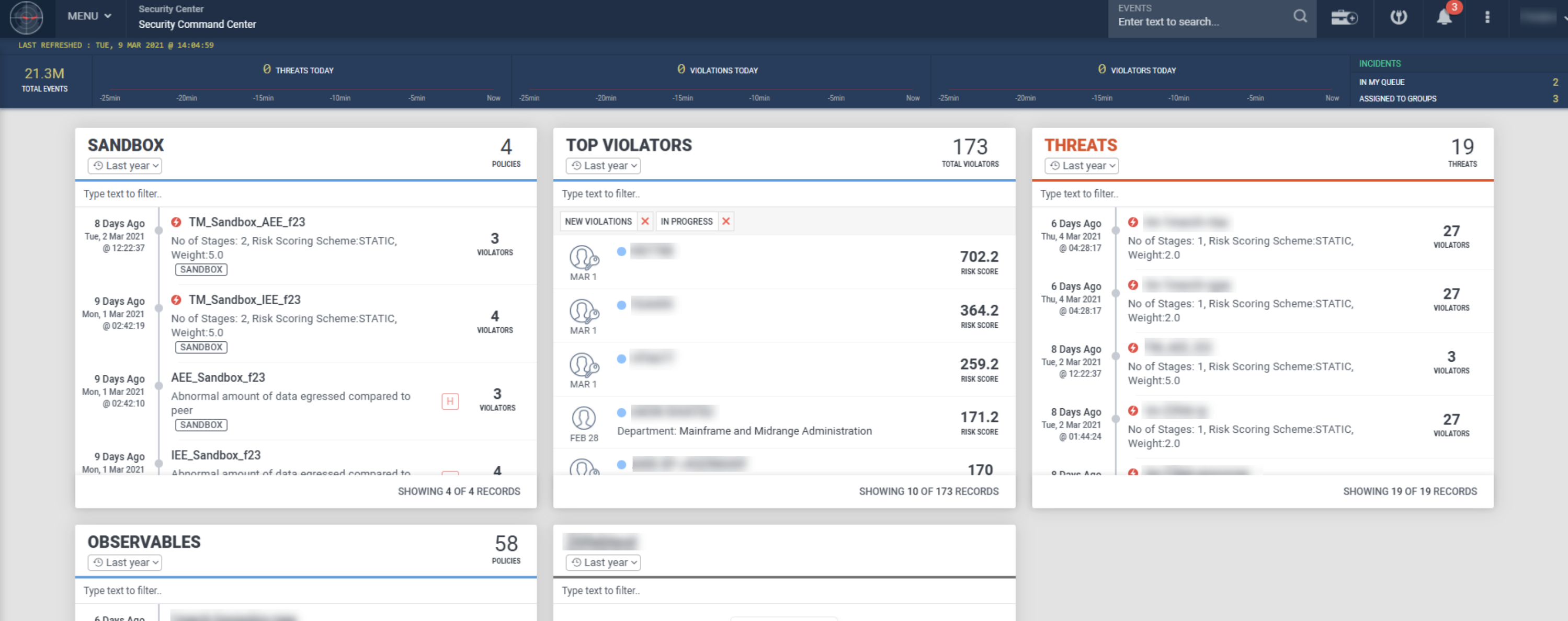Click the plug connector icon in header
Viewport: 1568px width, 621px height.
click(x=1398, y=17)
